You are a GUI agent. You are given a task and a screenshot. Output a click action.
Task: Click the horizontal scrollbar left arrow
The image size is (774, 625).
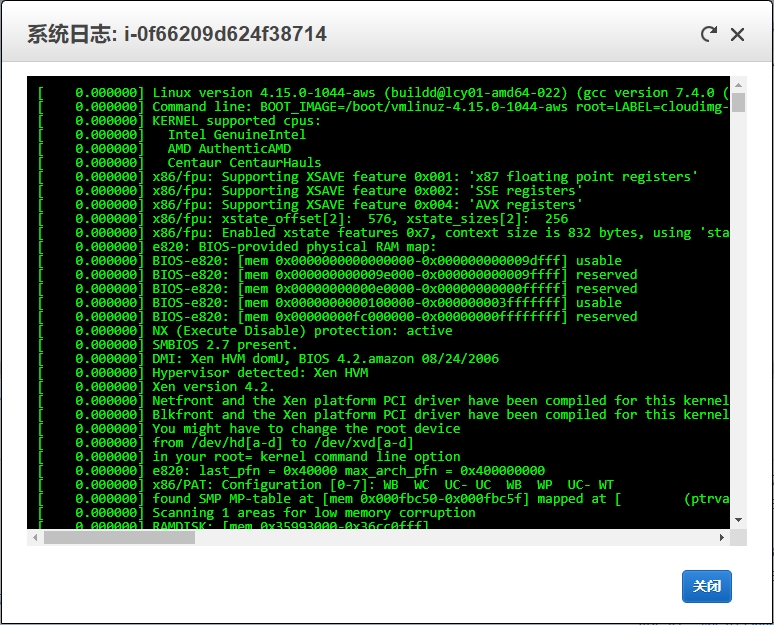pos(35,537)
